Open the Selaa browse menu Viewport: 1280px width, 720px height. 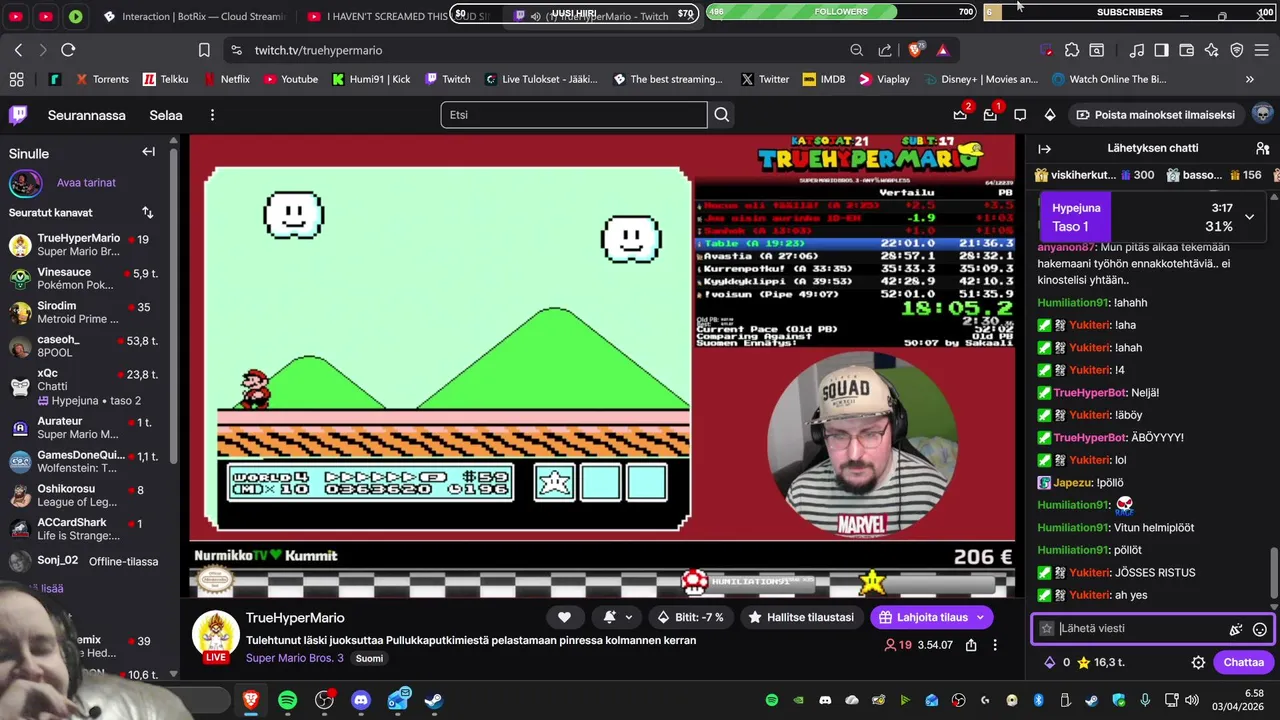[166, 115]
